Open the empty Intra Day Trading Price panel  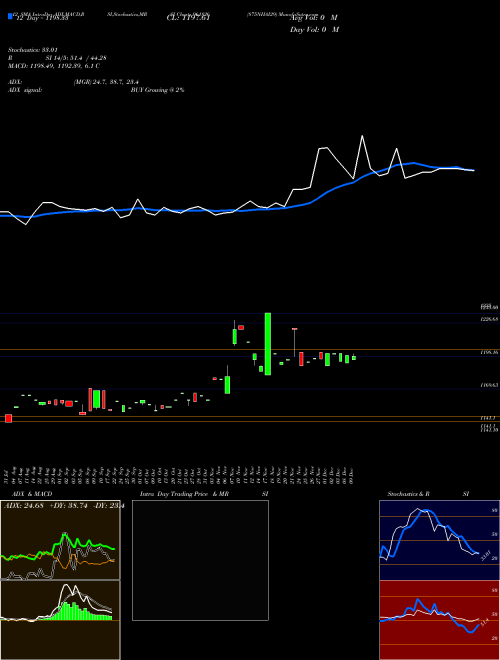[200, 560]
